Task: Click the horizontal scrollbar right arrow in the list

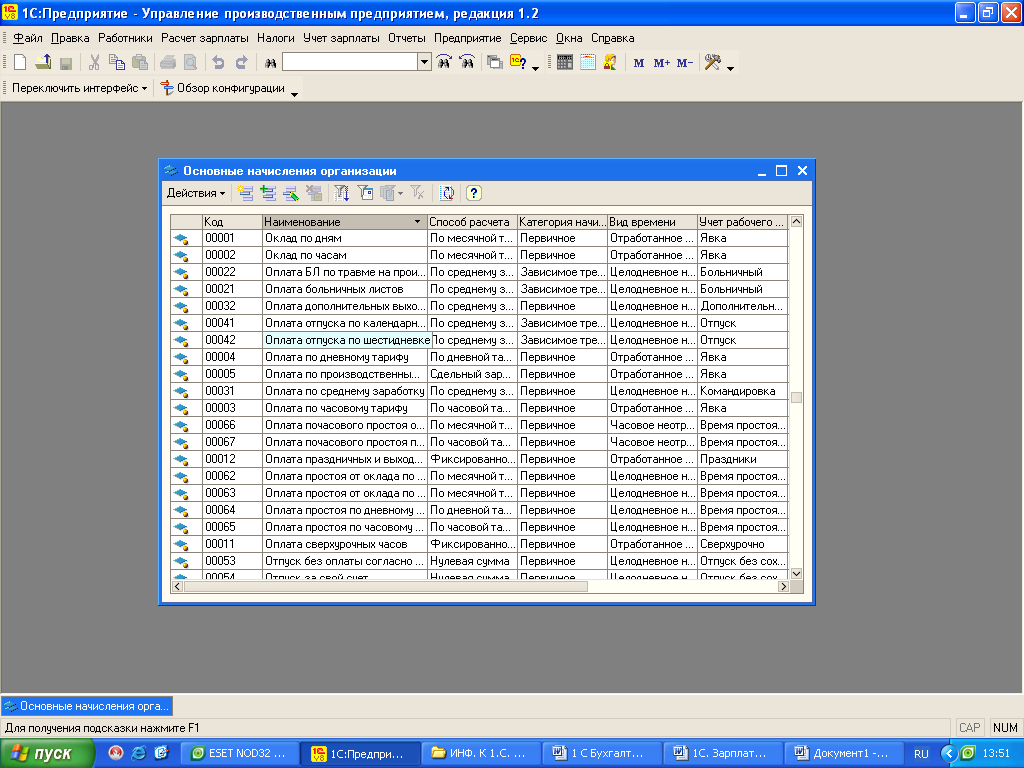Action: pos(784,586)
